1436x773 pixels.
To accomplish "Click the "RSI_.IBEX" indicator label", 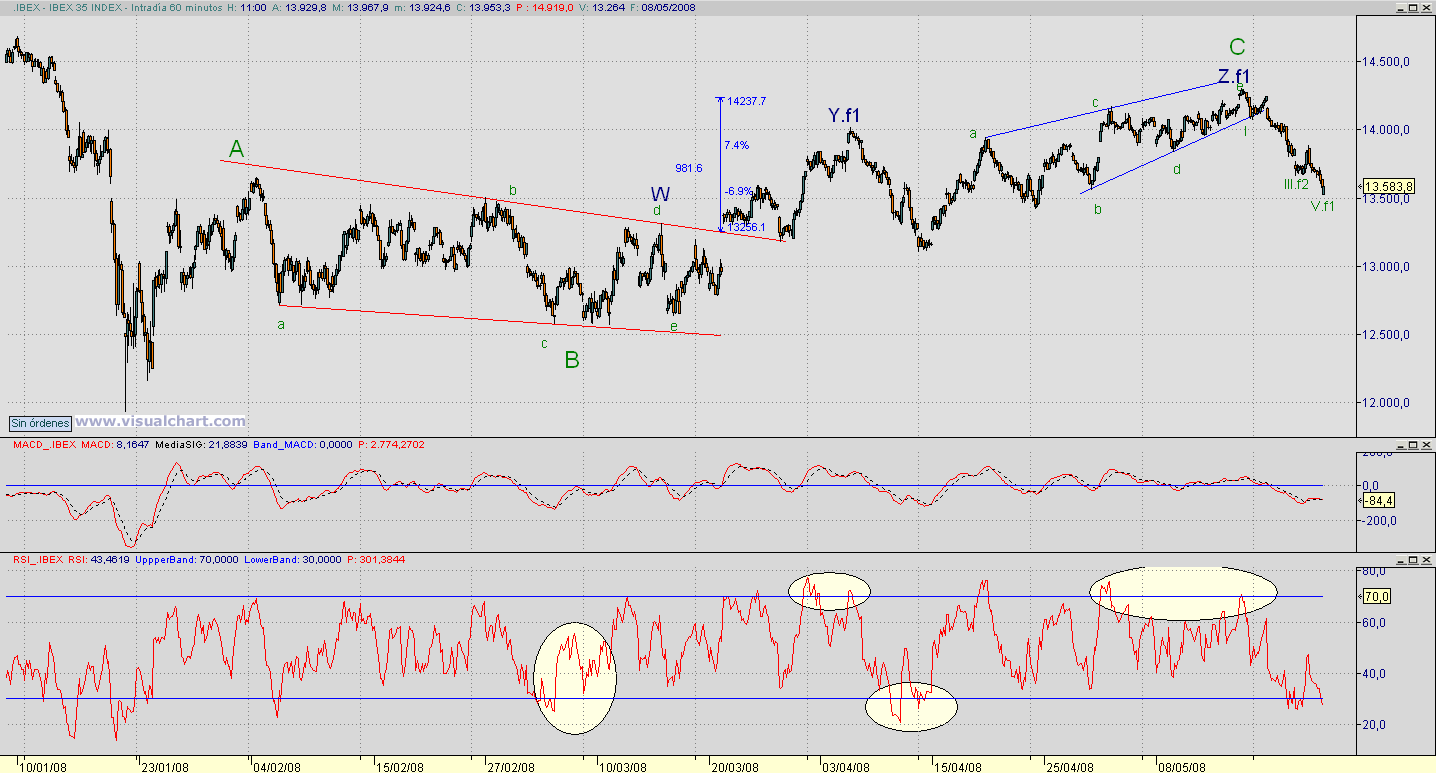I will [x=39, y=559].
